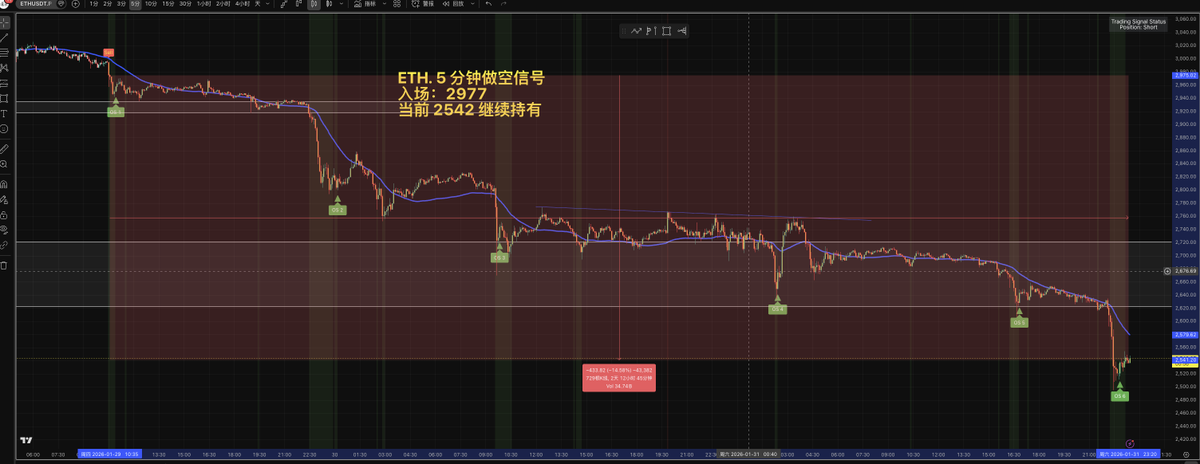The width and height of the screenshot is (1200, 464).
Task: Select the last icon in floating toolbar
Action: click(x=681, y=31)
